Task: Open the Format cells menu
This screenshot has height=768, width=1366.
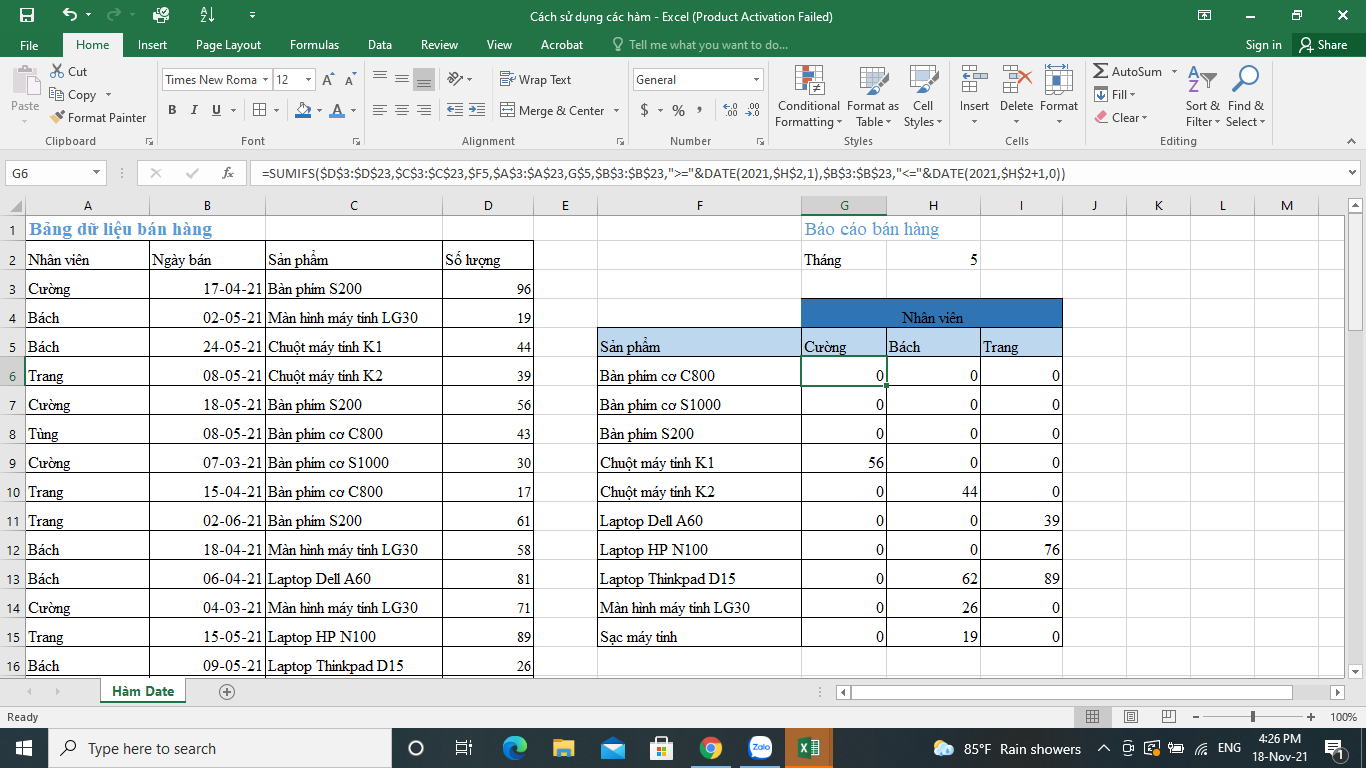Action: point(1059,97)
